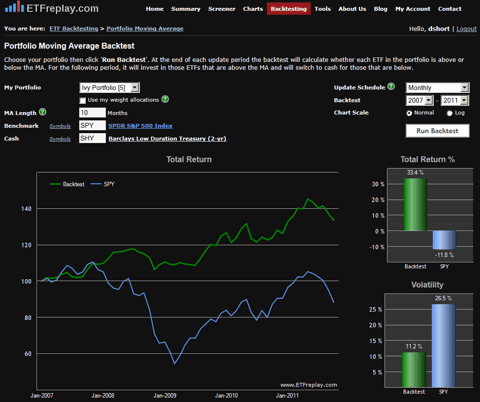This screenshot has width=480, height=402.
Task: Follow Portfolio Moving Average breadcrumb link
Action: 145,29
